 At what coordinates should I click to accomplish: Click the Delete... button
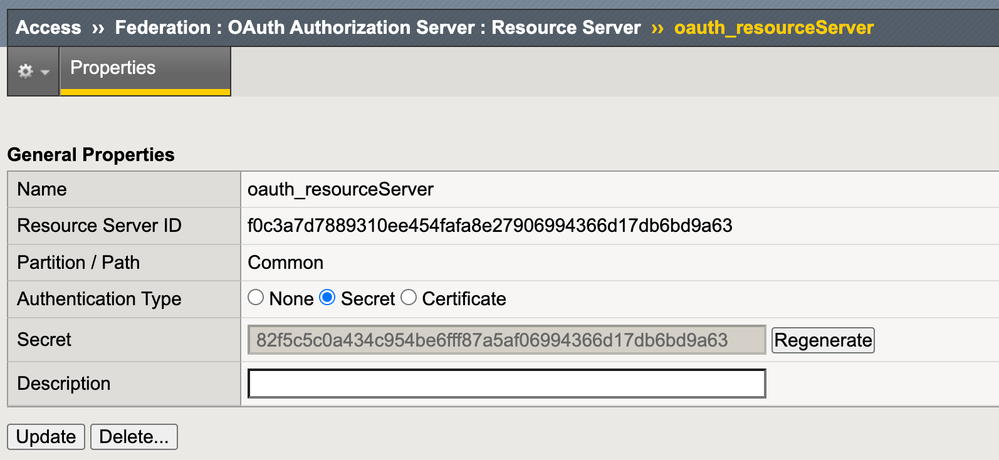point(134,437)
